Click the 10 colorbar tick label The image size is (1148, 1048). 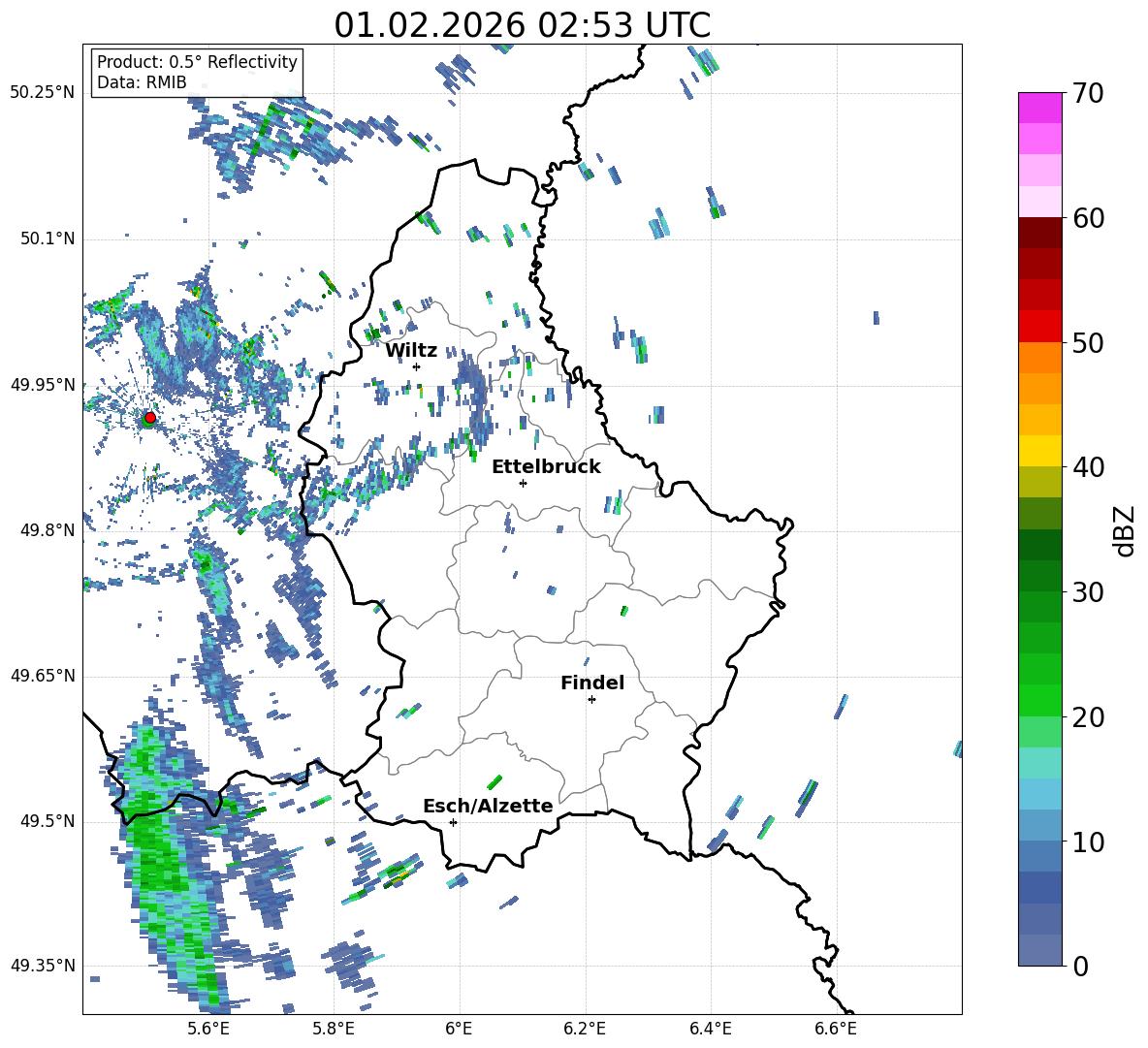pyautogui.click(x=1088, y=842)
